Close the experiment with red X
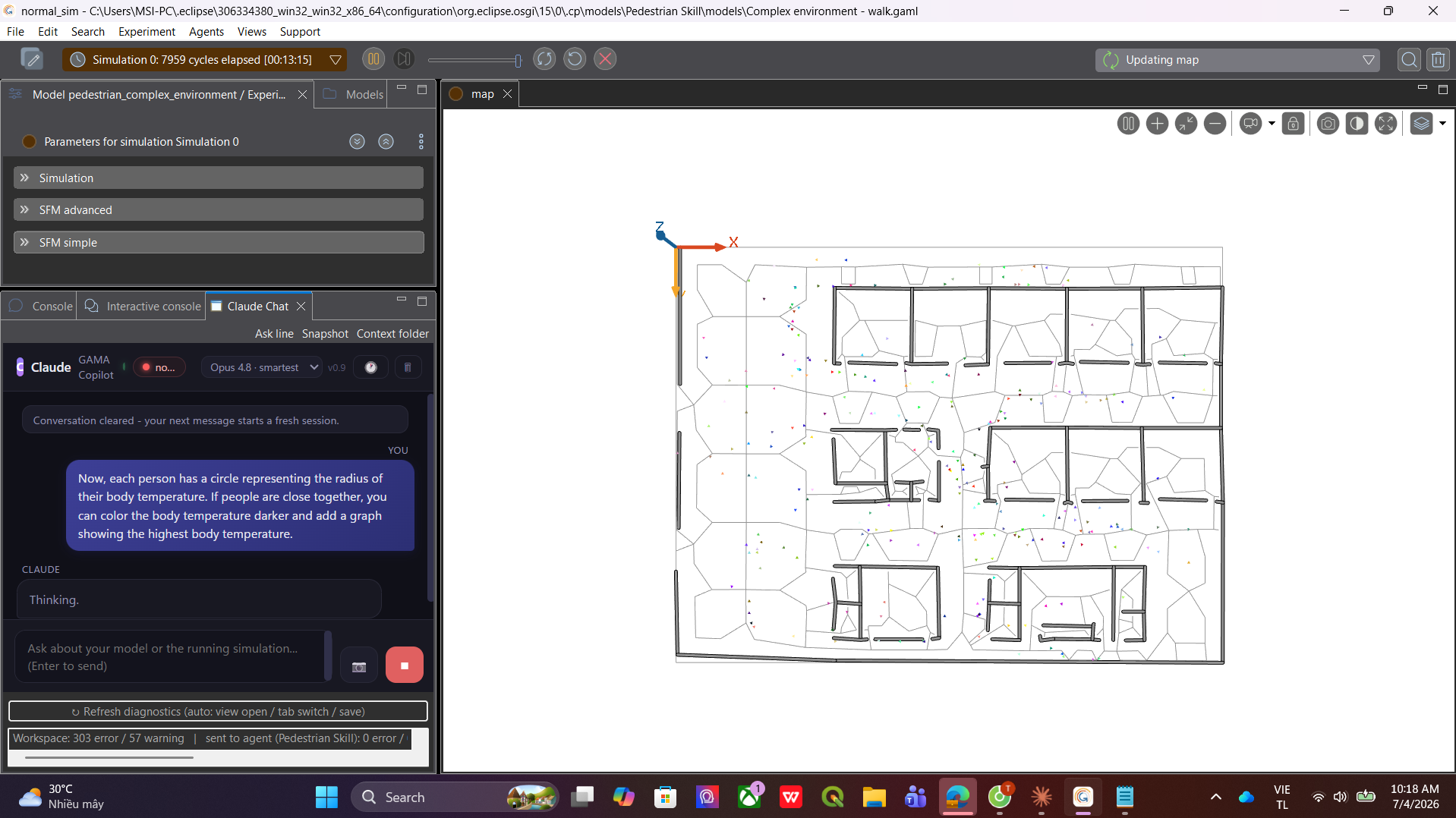This screenshot has width=1456, height=818. (x=605, y=59)
